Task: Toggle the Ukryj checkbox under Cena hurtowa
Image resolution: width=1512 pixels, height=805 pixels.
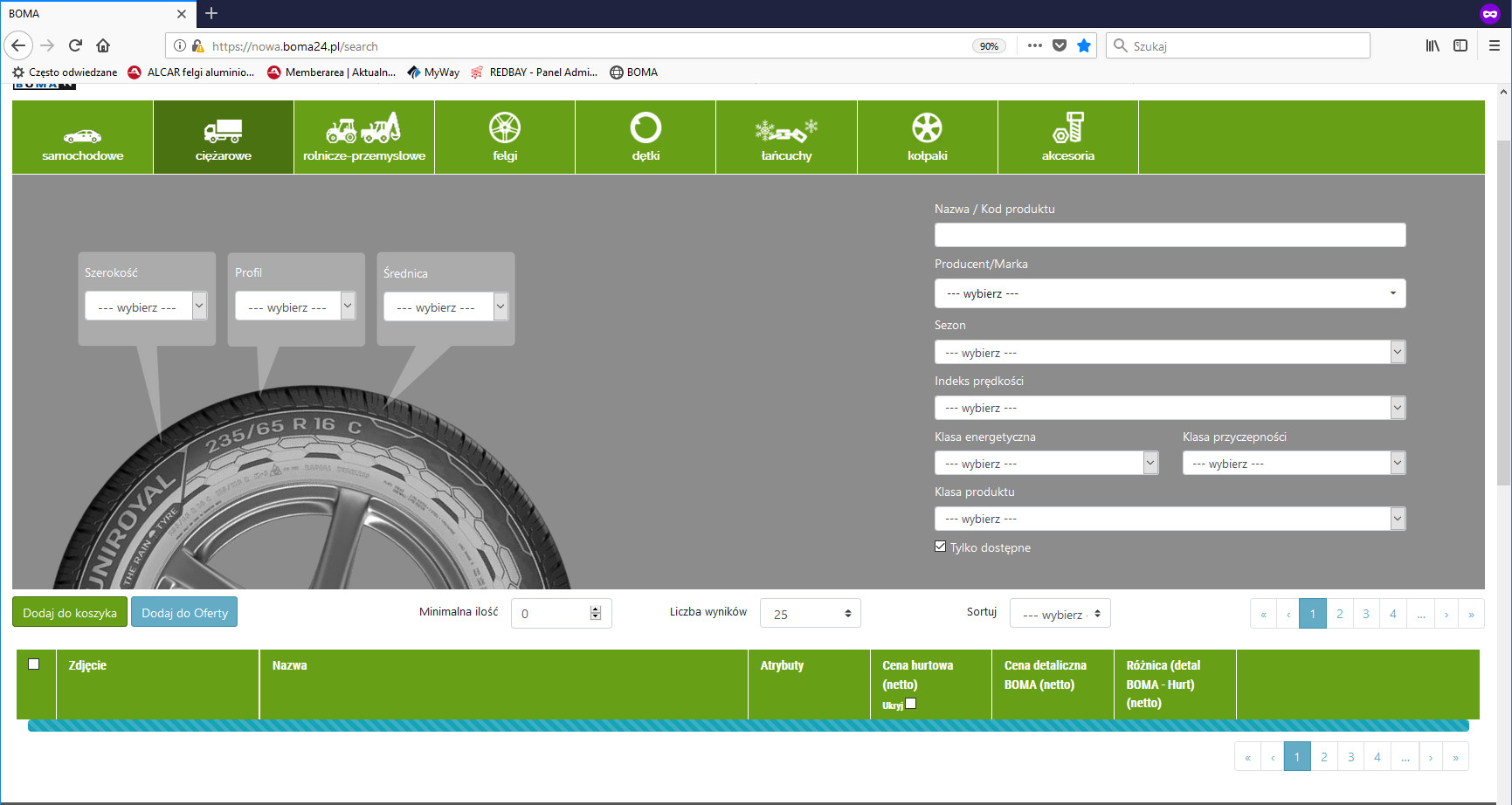Action: pos(911,704)
